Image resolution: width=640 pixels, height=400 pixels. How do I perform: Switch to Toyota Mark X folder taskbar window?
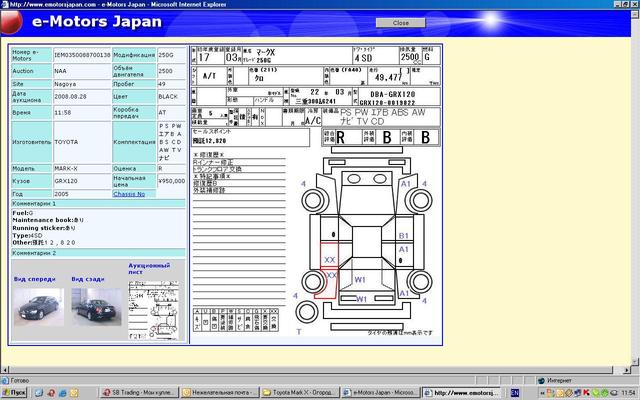tap(300, 393)
